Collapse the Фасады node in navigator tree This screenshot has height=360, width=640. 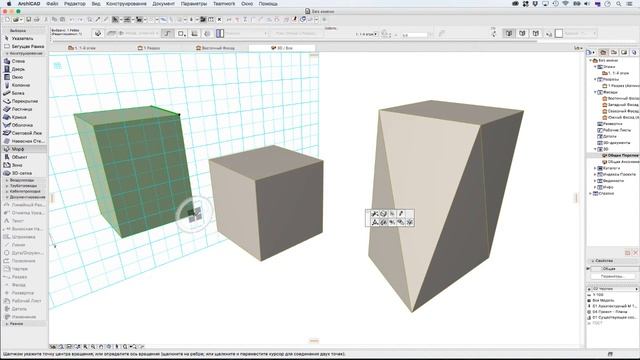tap(595, 93)
